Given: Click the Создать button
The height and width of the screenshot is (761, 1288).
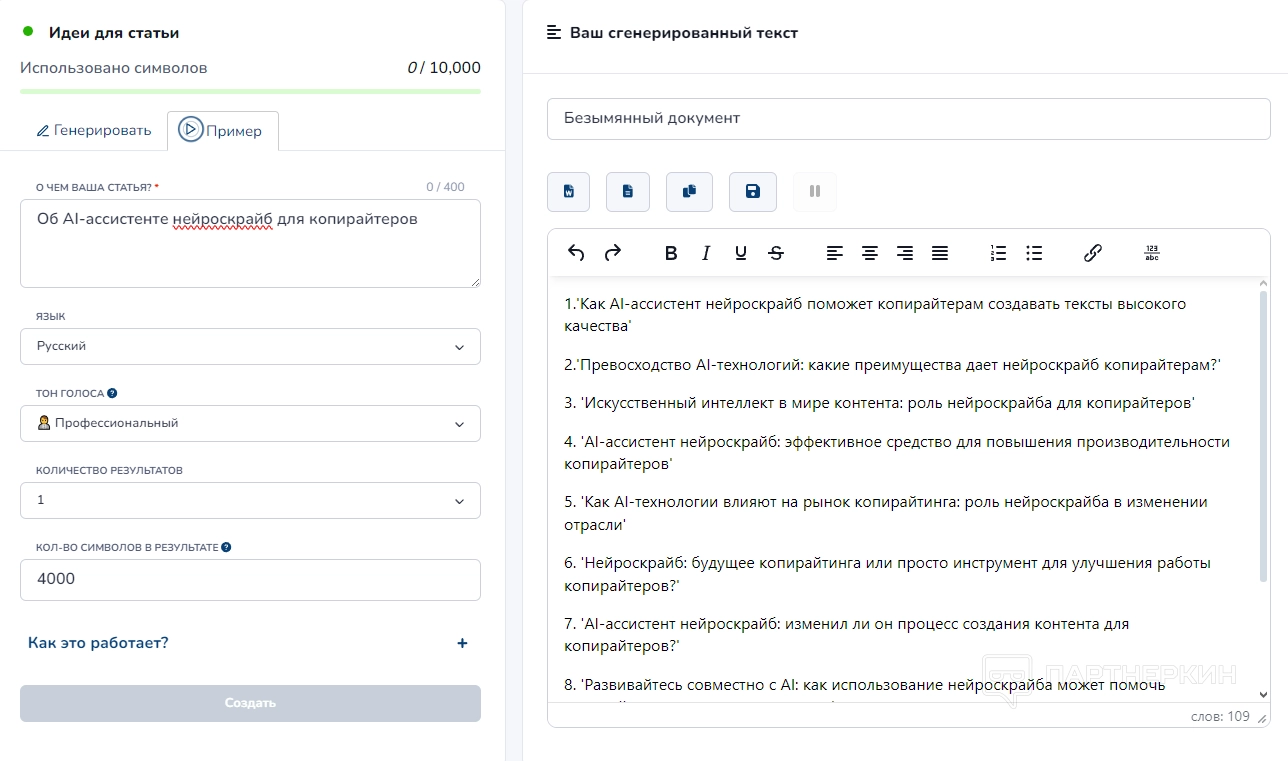Looking at the screenshot, I should coord(250,703).
